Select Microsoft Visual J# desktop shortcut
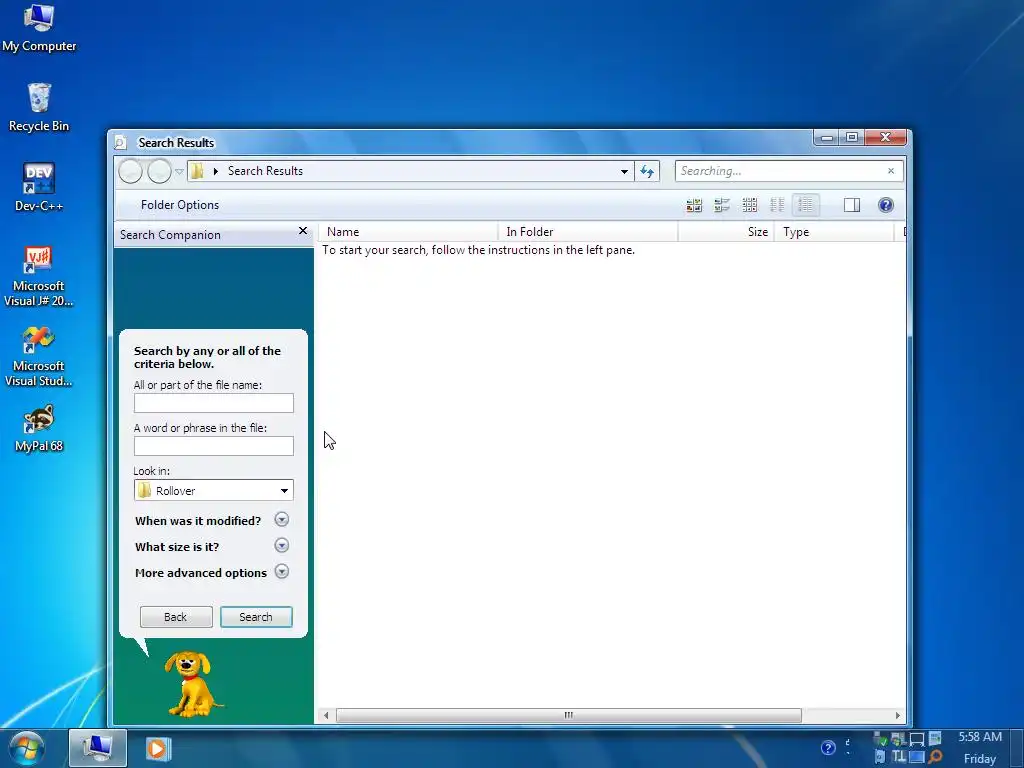Image resolution: width=1024 pixels, height=768 pixels. (39, 276)
